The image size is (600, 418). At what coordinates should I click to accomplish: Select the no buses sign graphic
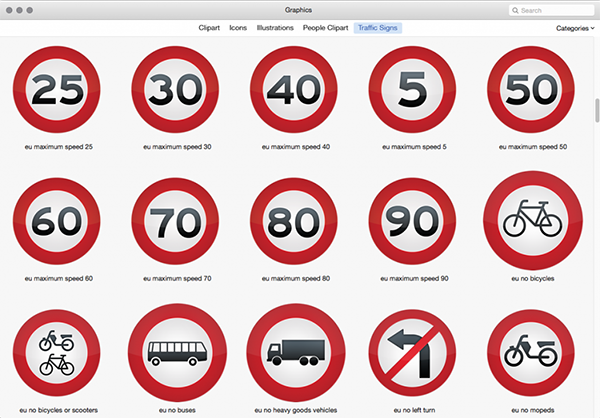point(177,353)
